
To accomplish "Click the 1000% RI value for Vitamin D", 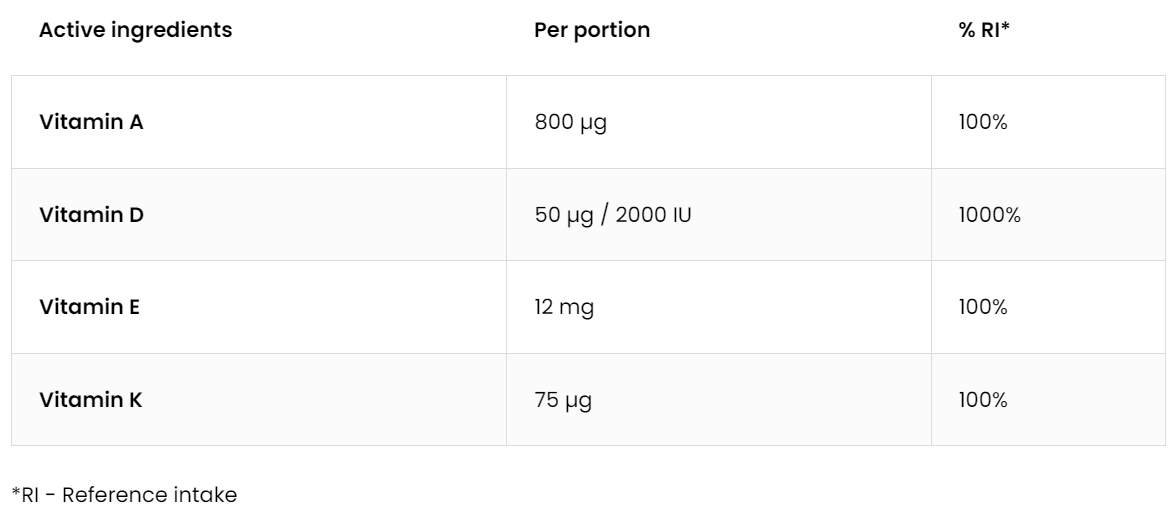I will [x=988, y=214].
